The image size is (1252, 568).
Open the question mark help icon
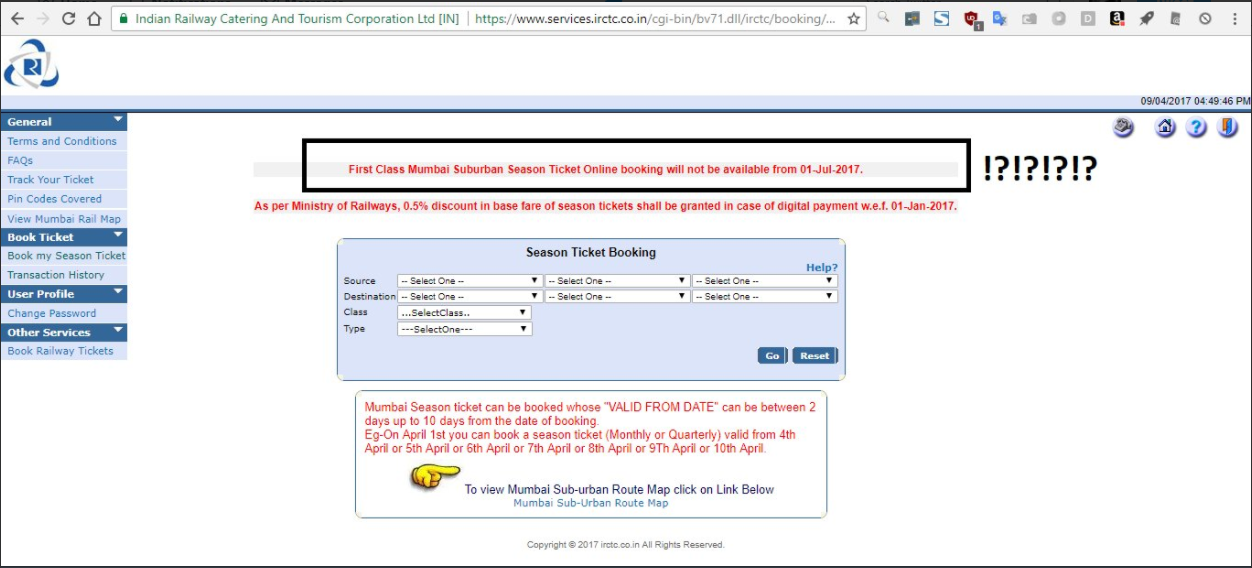1196,128
